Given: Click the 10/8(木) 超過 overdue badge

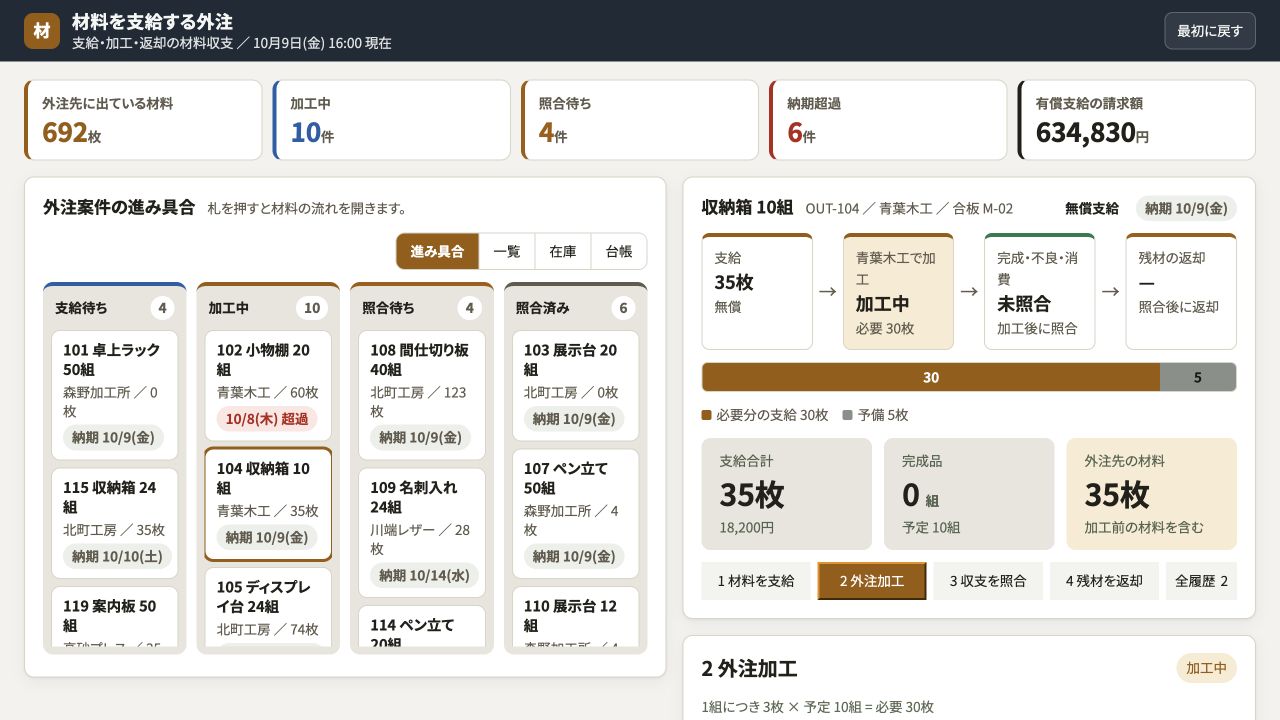Looking at the screenshot, I should [267, 419].
